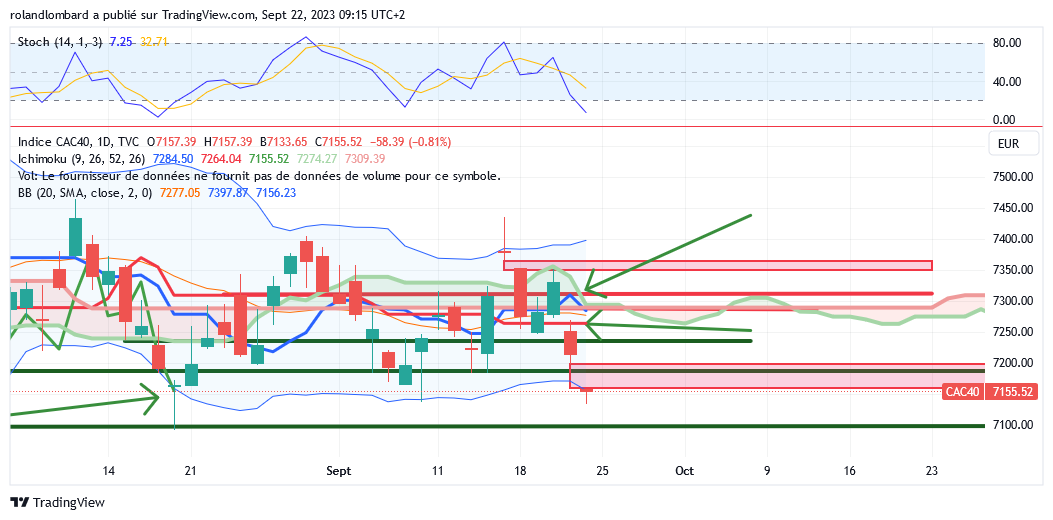Click the BB value 7156.23
This screenshot has height=520, width=1053.
point(276,193)
